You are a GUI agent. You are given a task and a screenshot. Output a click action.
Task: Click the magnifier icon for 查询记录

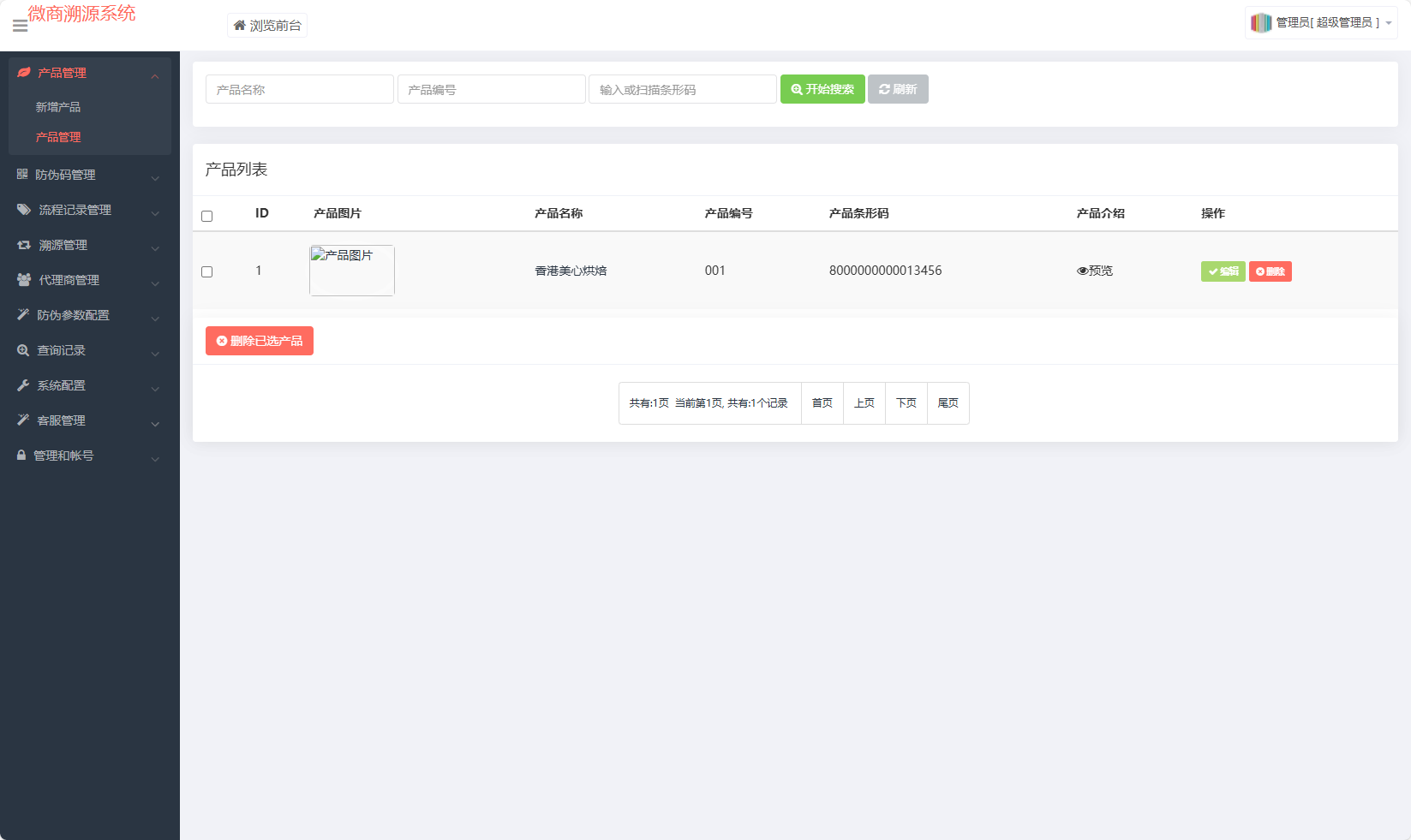pos(23,350)
